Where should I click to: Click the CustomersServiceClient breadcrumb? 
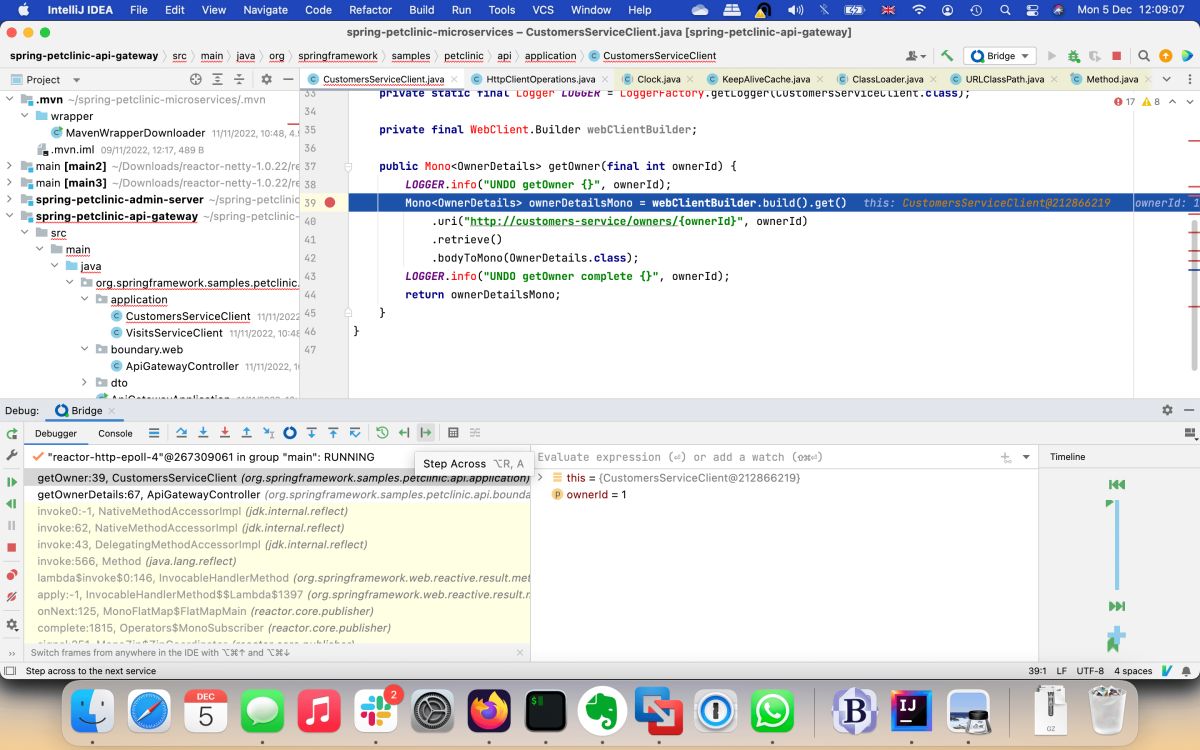coord(659,56)
